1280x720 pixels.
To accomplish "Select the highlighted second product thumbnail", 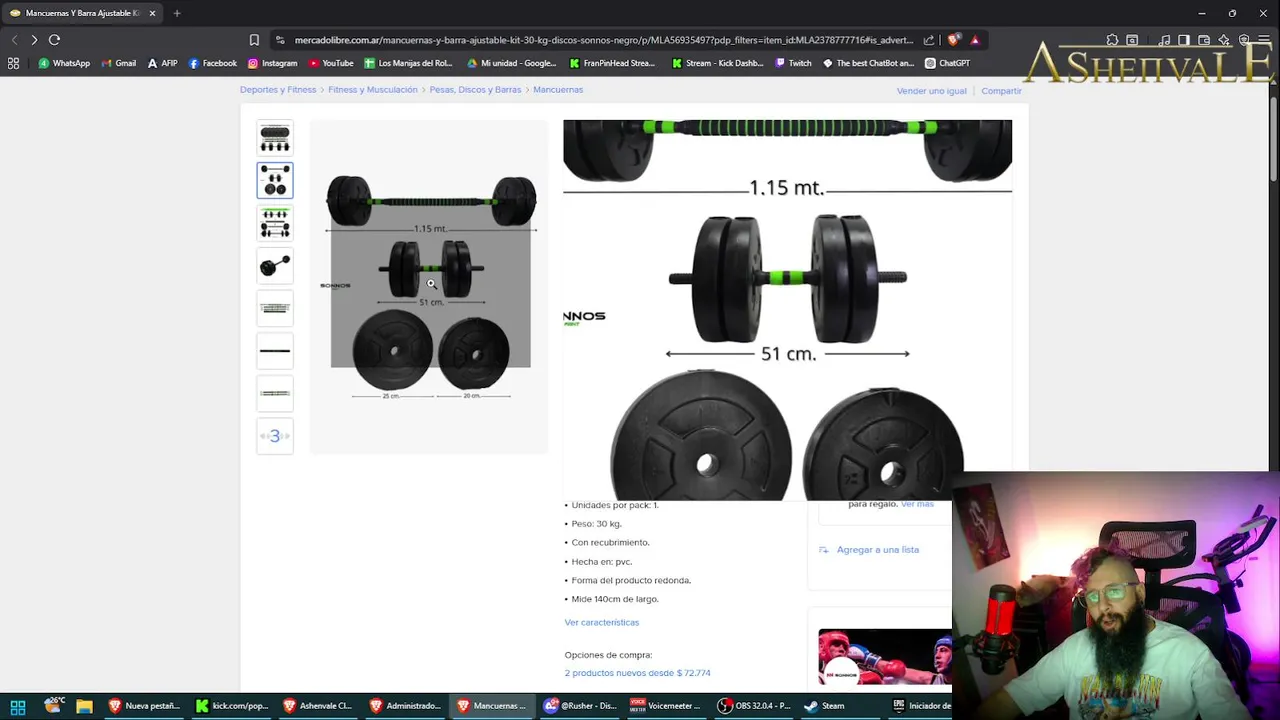I will [275, 180].
